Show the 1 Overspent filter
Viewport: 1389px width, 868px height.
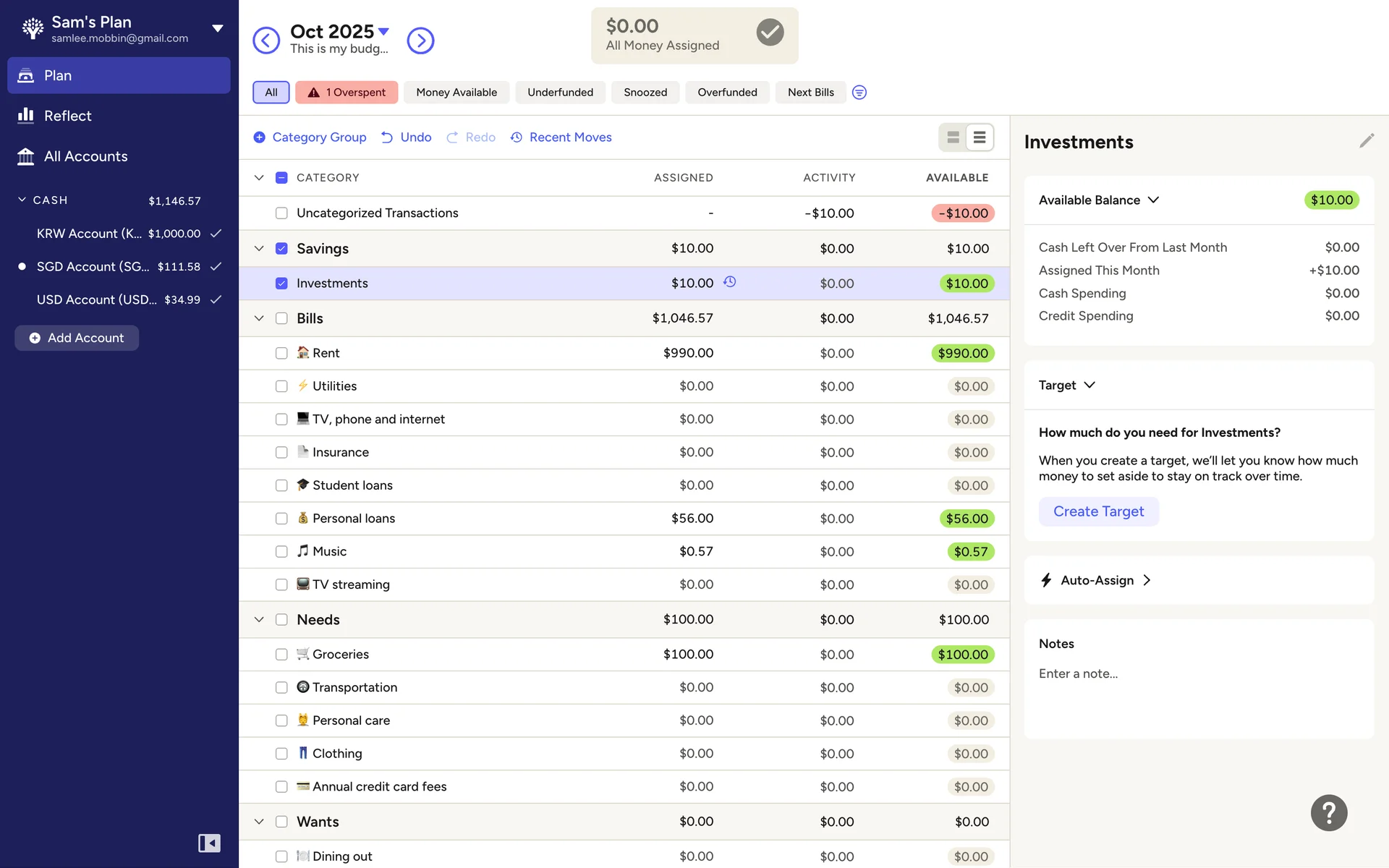click(347, 93)
